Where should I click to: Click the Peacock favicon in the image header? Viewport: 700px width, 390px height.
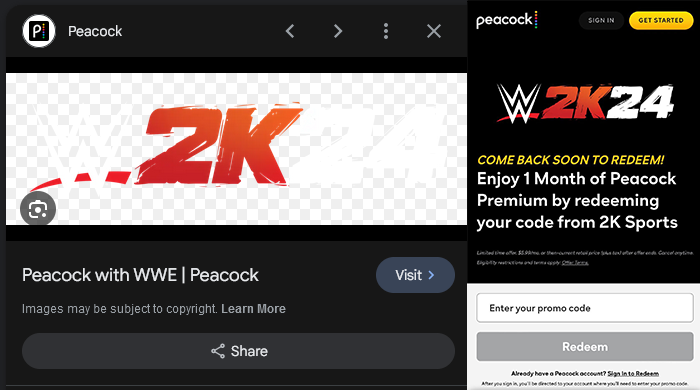(39, 31)
